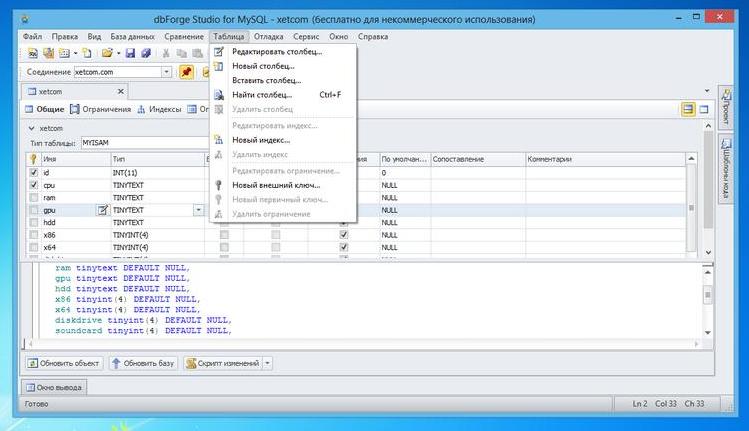The width and height of the screenshot is (749, 431).
Task: Click the table icon on xetcom tab
Action: point(32,91)
